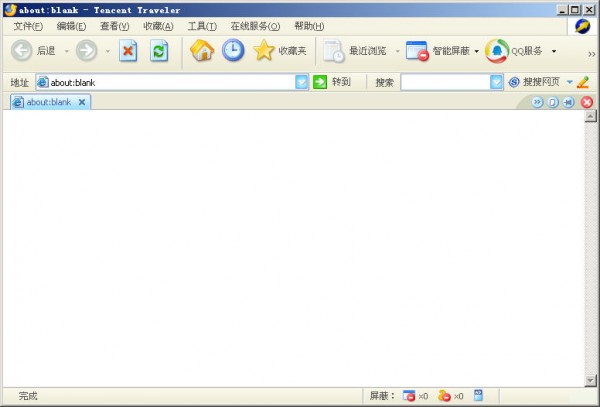Open the 查看(V) menu

[x=114, y=26]
